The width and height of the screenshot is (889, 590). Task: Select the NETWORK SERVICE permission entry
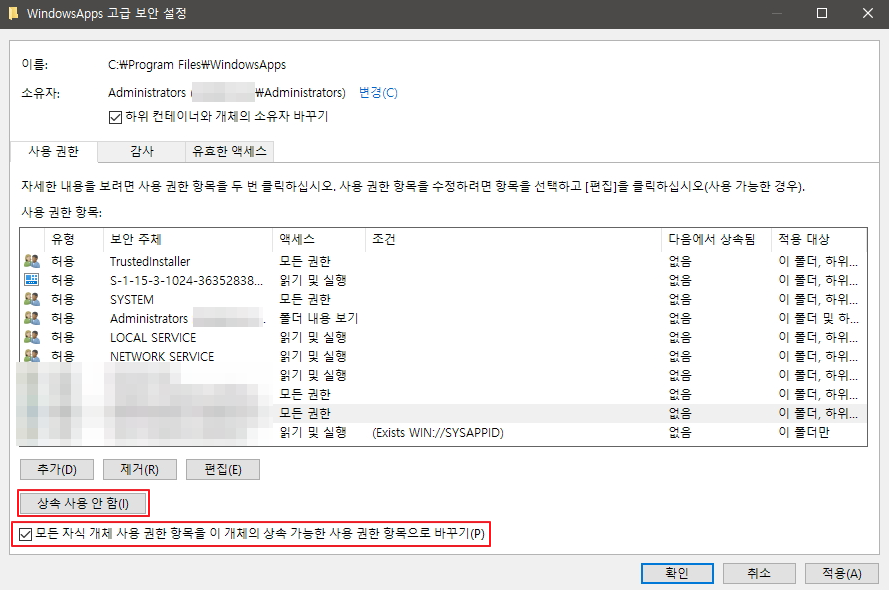click(443, 356)
